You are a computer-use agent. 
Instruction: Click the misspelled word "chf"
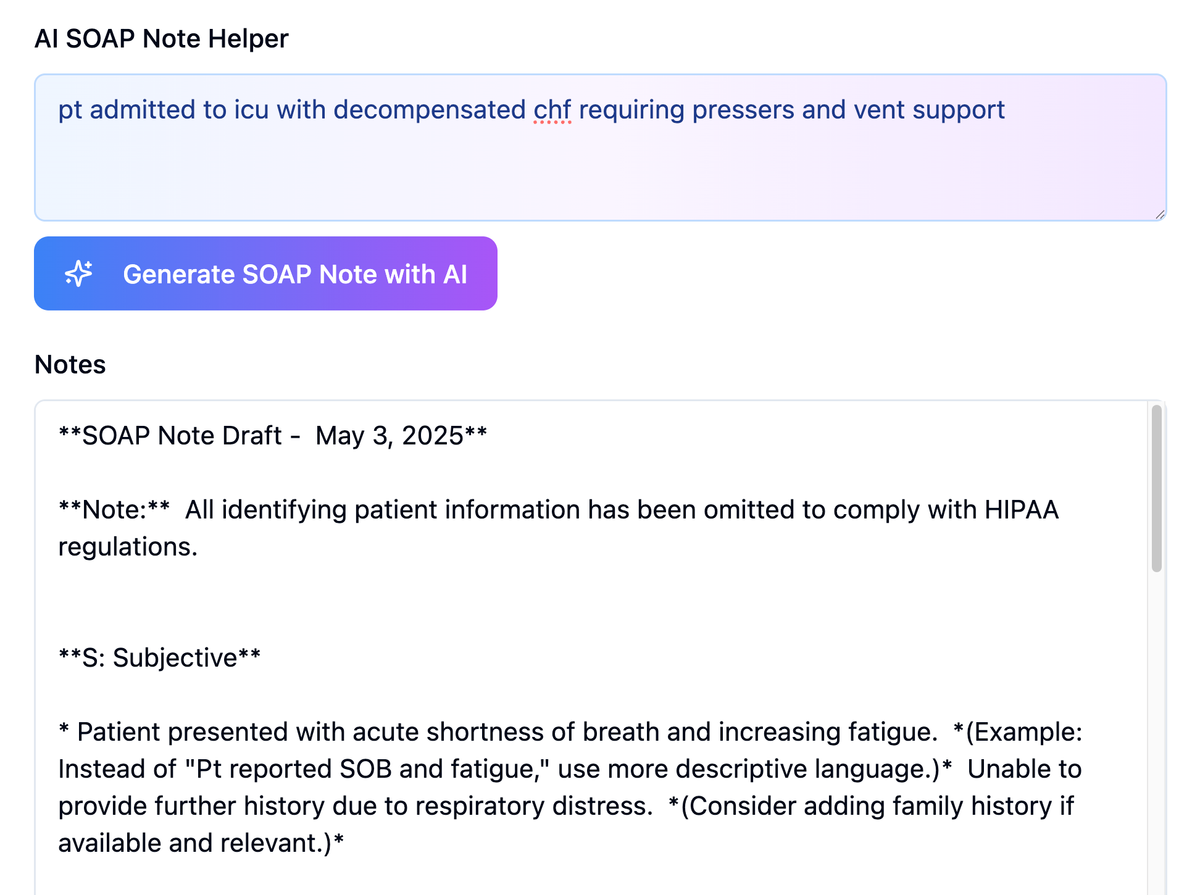[553, 110]
